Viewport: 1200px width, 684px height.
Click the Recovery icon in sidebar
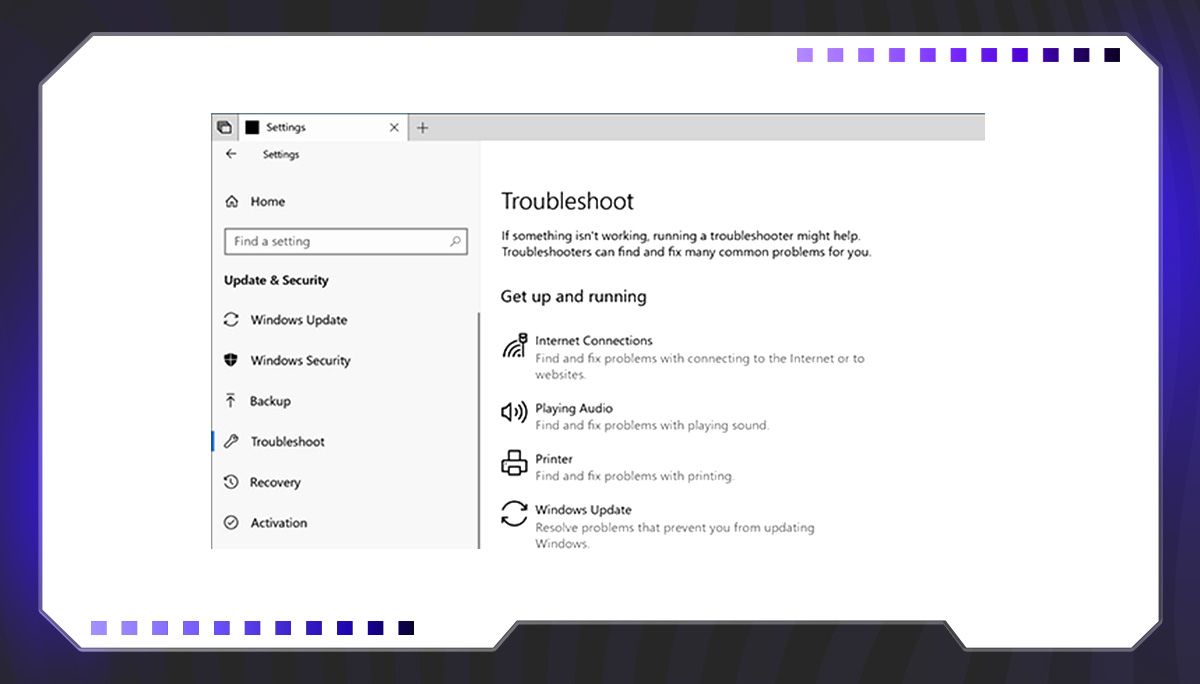click(x=231, y=482)
